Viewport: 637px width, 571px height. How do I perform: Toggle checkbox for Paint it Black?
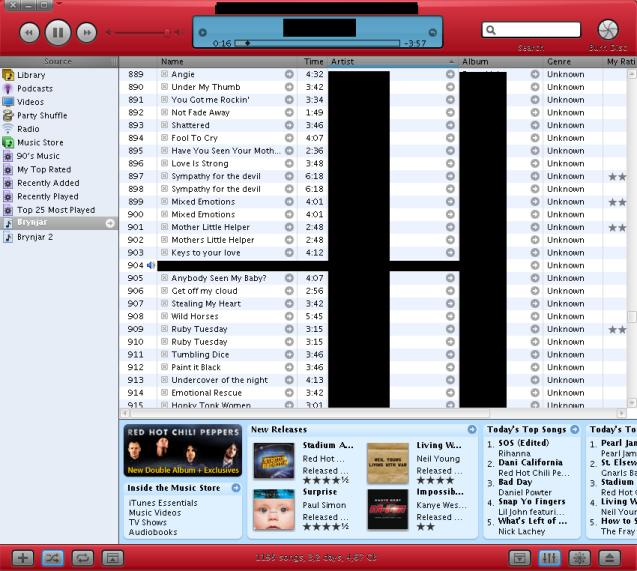click(x=164, y=367)
